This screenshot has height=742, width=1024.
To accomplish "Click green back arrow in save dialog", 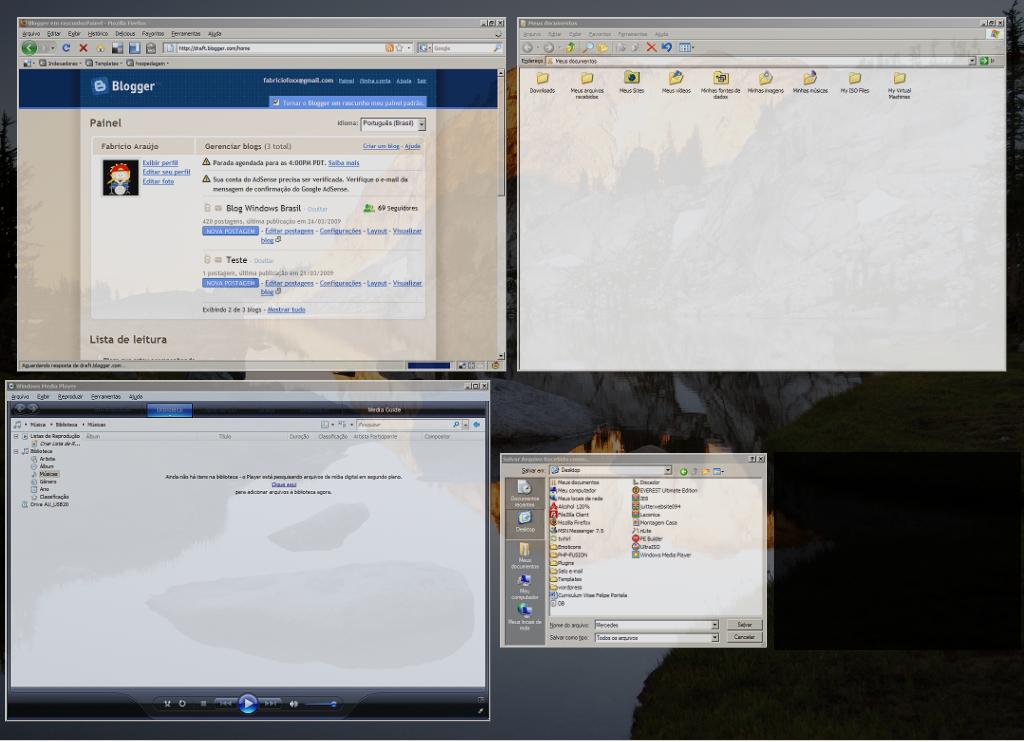I will tap(684, 471).
